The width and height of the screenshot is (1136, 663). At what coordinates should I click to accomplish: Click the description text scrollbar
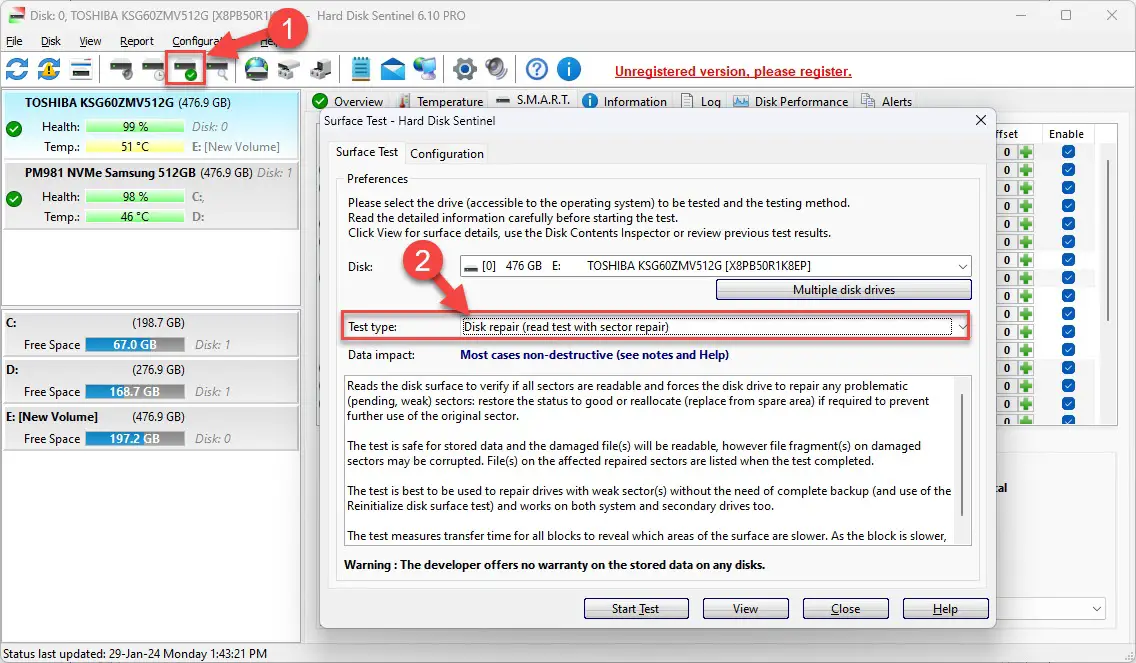pos(962,460)
